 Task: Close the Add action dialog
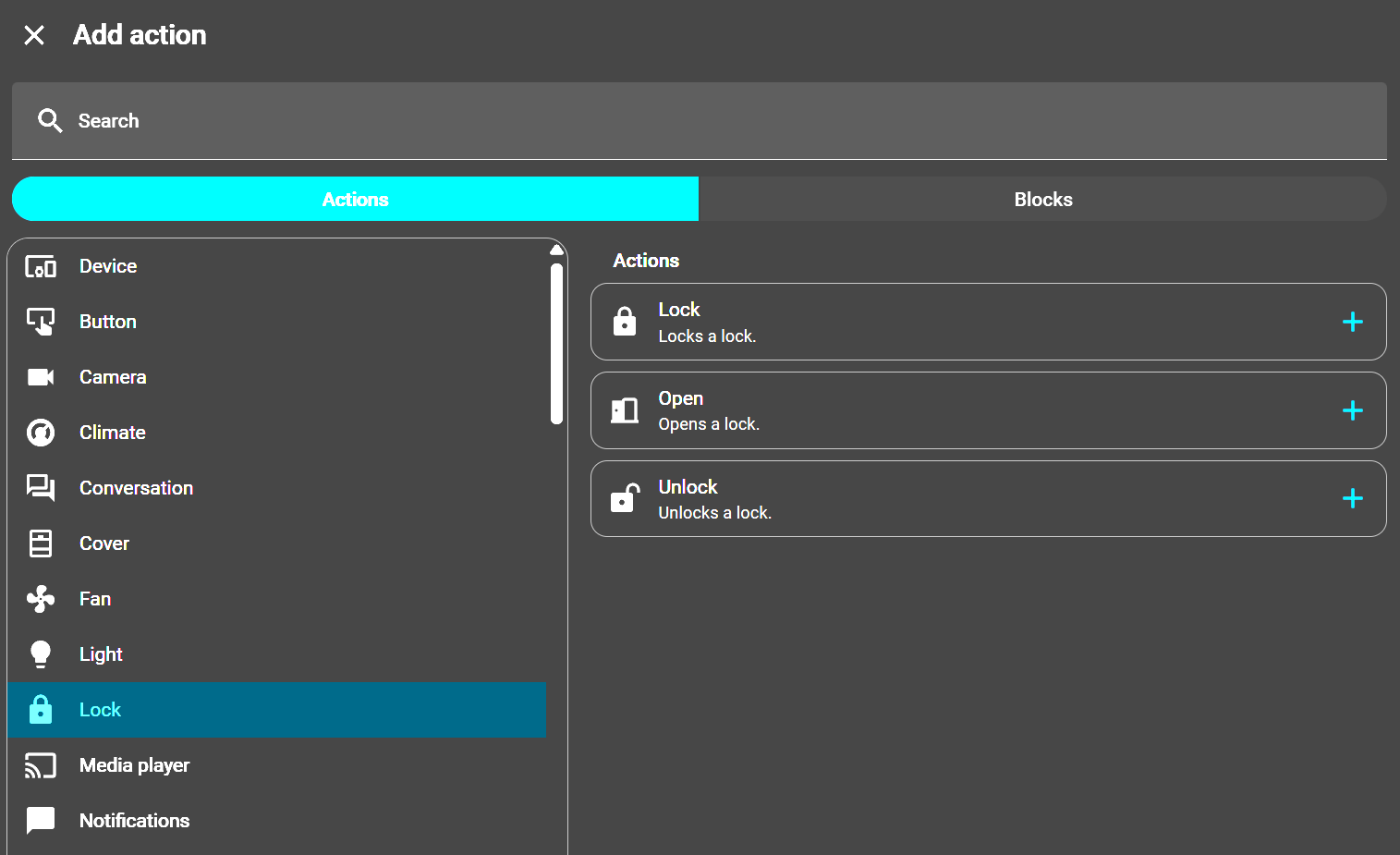click(34, 35)
